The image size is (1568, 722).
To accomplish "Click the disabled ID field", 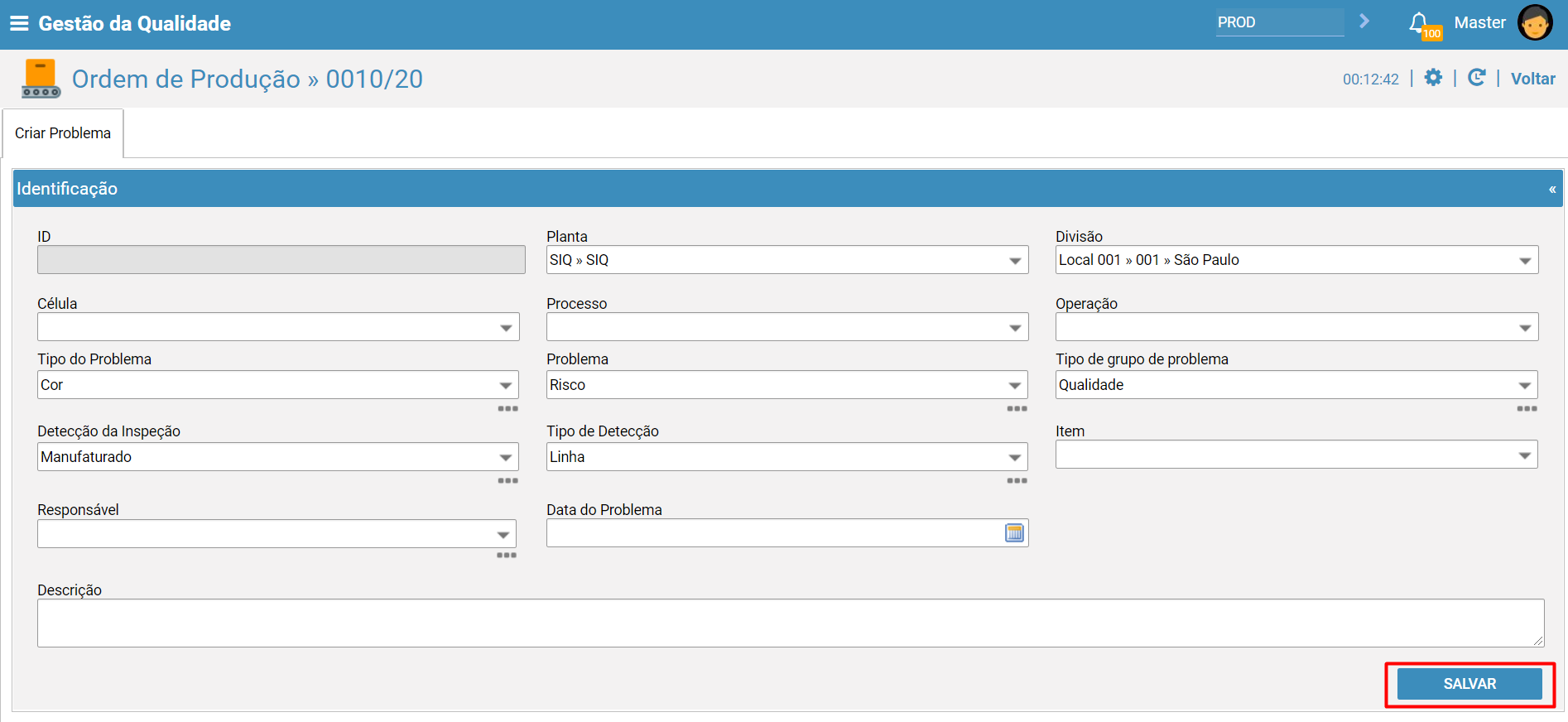I will (281, 259).
